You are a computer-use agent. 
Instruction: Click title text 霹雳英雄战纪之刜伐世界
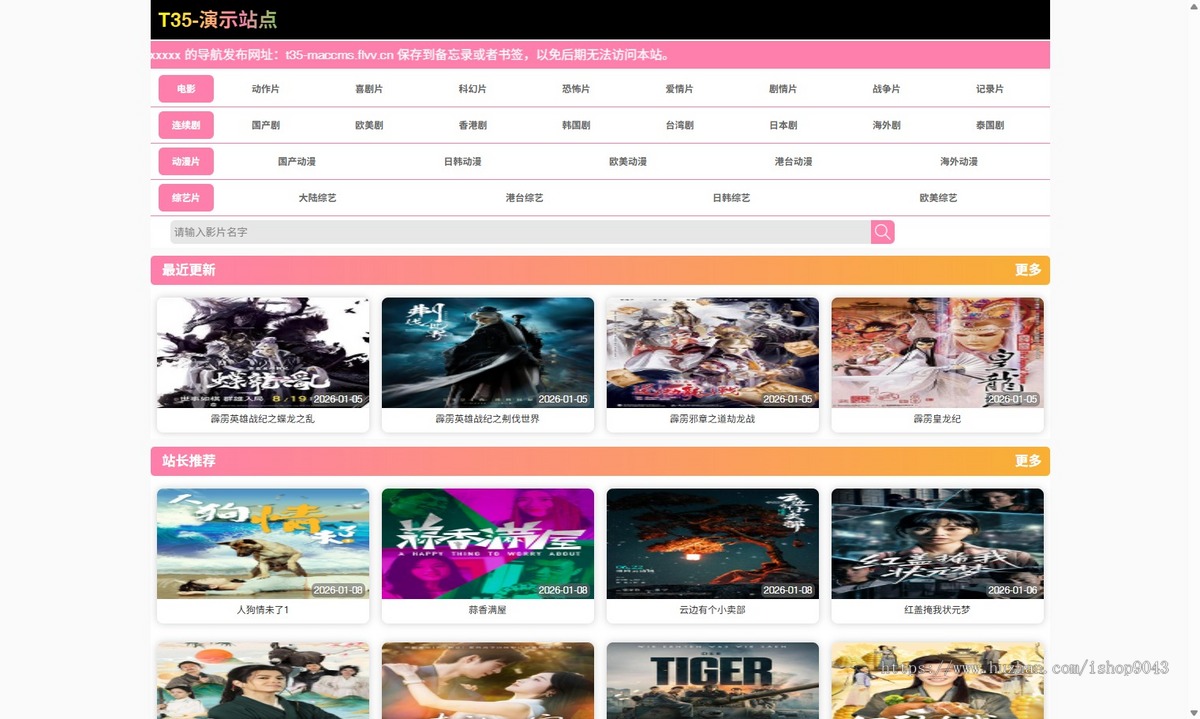488,419
